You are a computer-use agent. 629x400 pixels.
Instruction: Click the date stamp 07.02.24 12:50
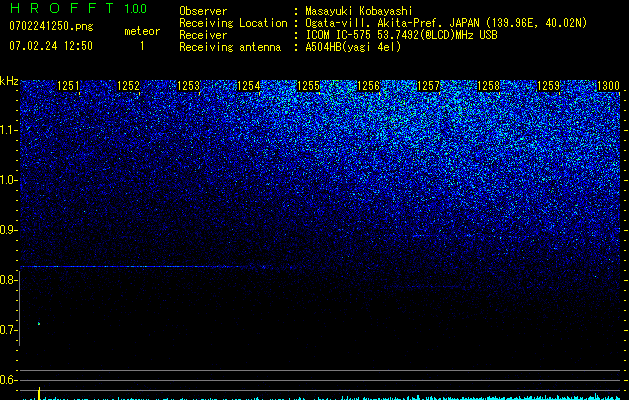coord(51,46)
